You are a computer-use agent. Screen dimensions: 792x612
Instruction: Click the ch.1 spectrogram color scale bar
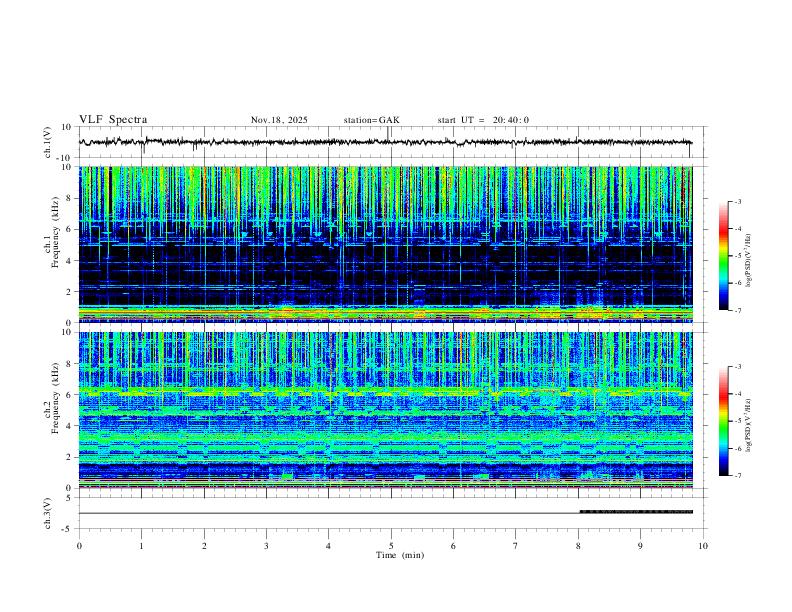point(723,256)
